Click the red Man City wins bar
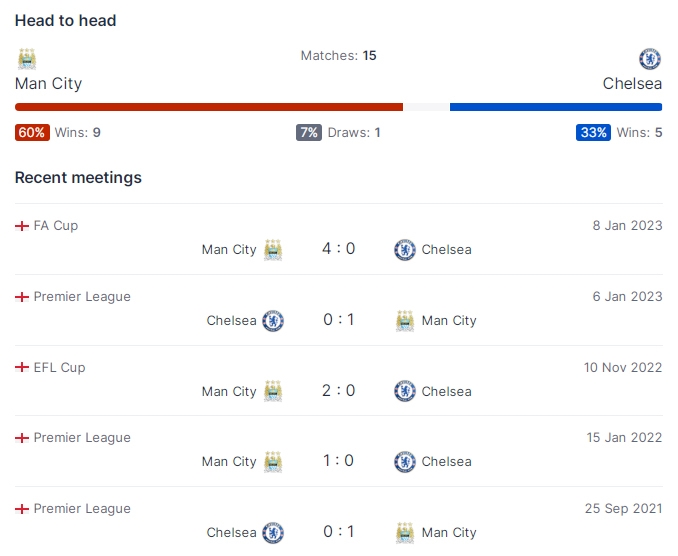The width and height of the screenshot is (678, 556). pos(209,107)
